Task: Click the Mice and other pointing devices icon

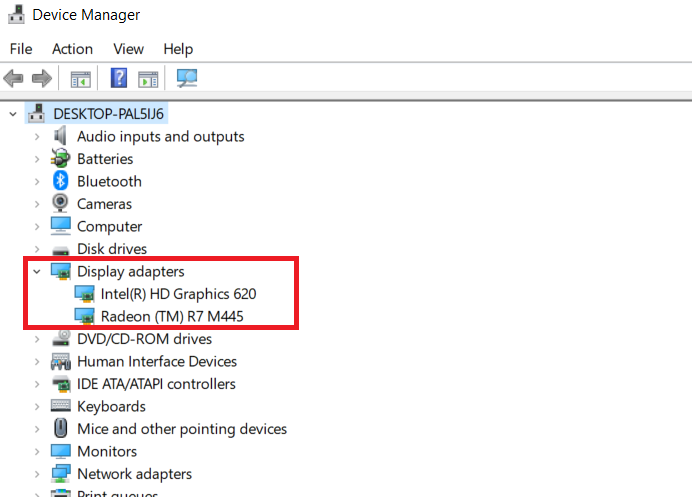Action: click(60, 428)
